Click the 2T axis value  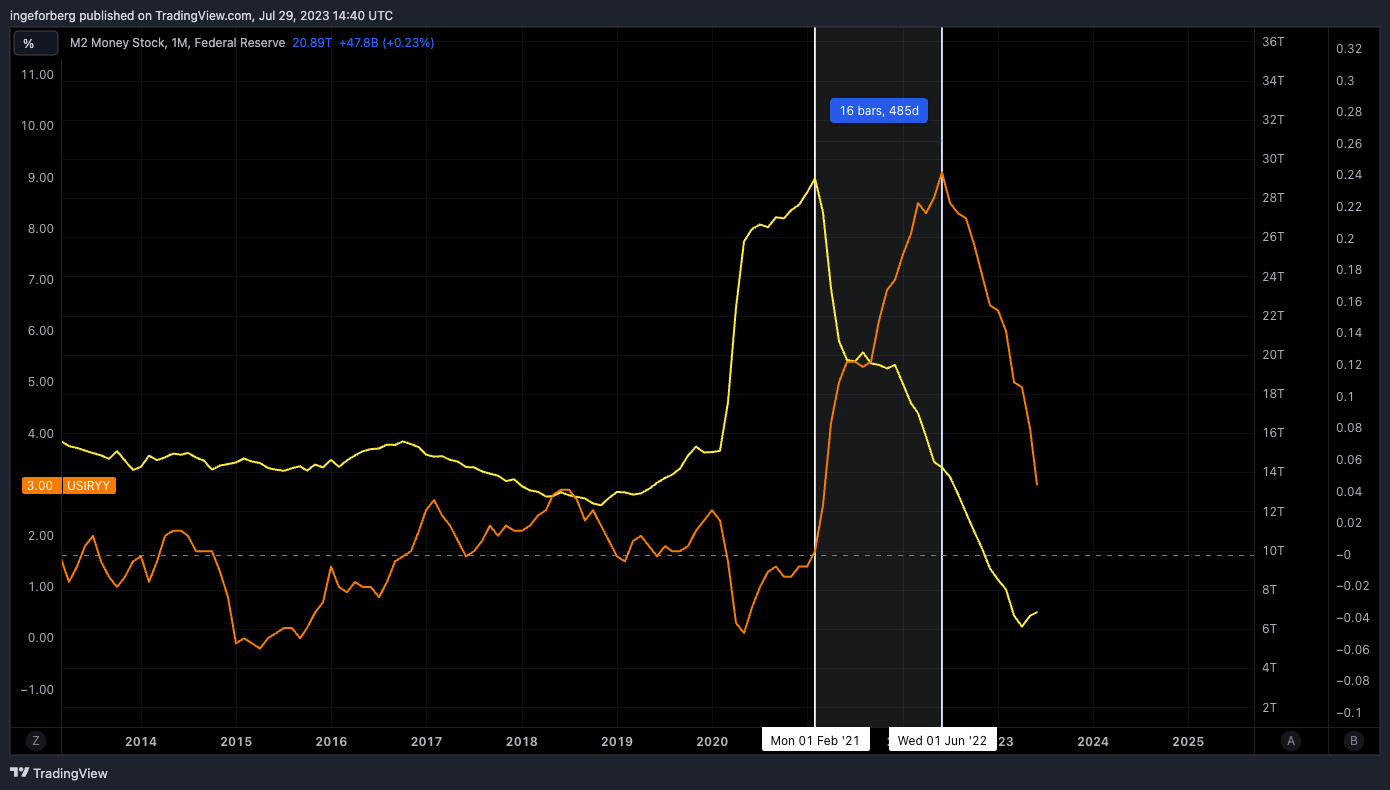(1270, 708)
